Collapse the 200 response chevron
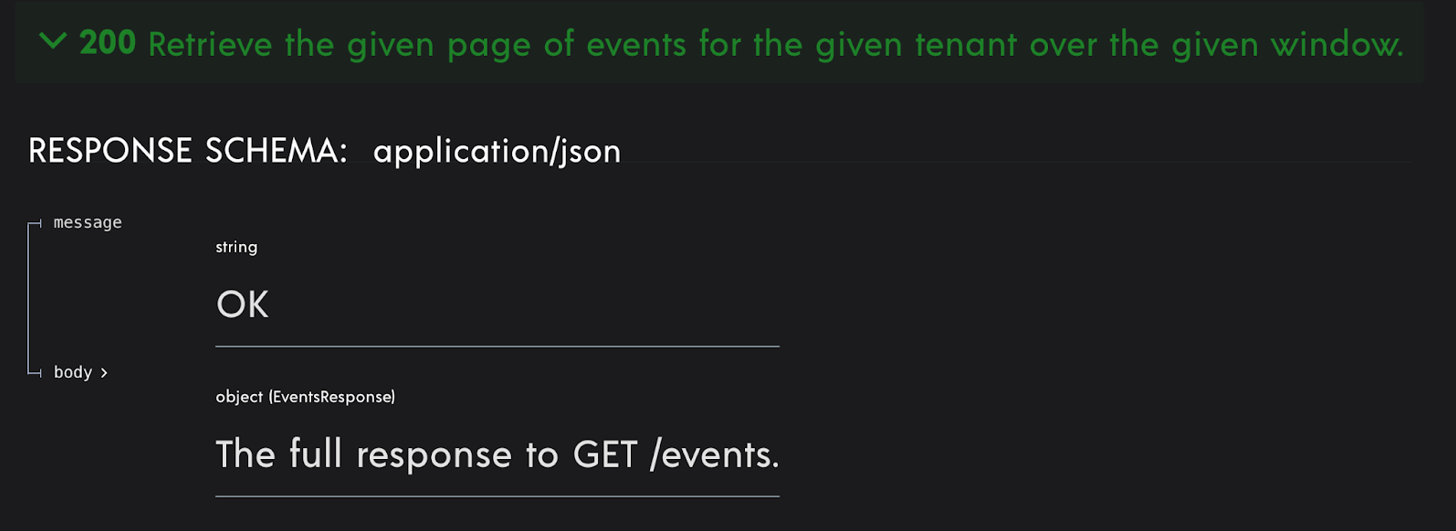This screenshot has width=1456, height=531. [53, 42]
